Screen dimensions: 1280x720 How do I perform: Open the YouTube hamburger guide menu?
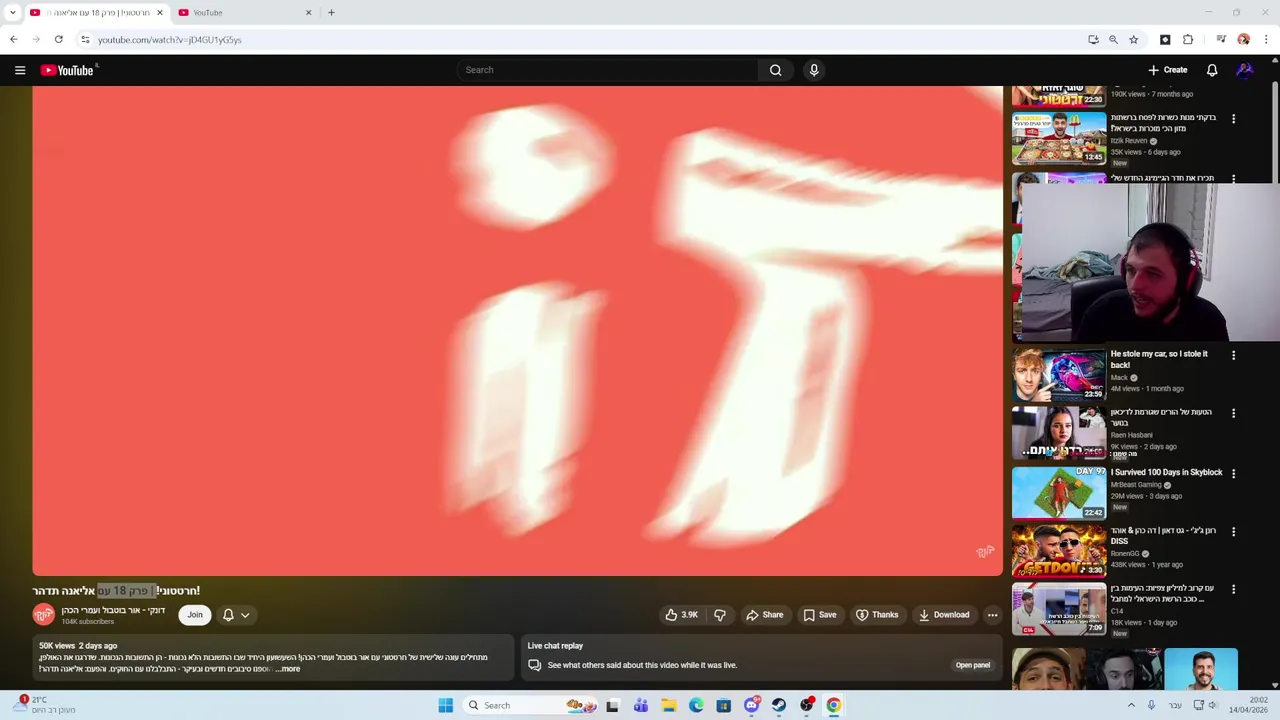point(20,70)
